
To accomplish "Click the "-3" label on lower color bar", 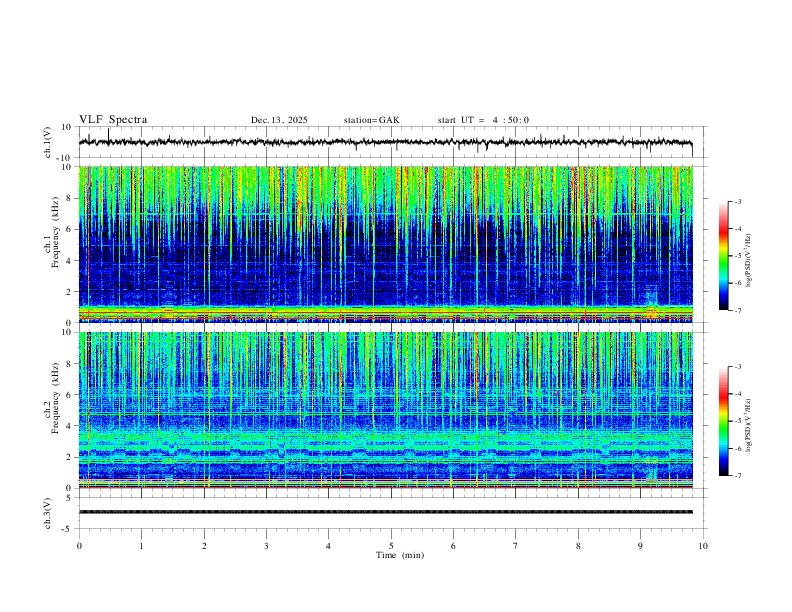I will [x=738, y=367].
